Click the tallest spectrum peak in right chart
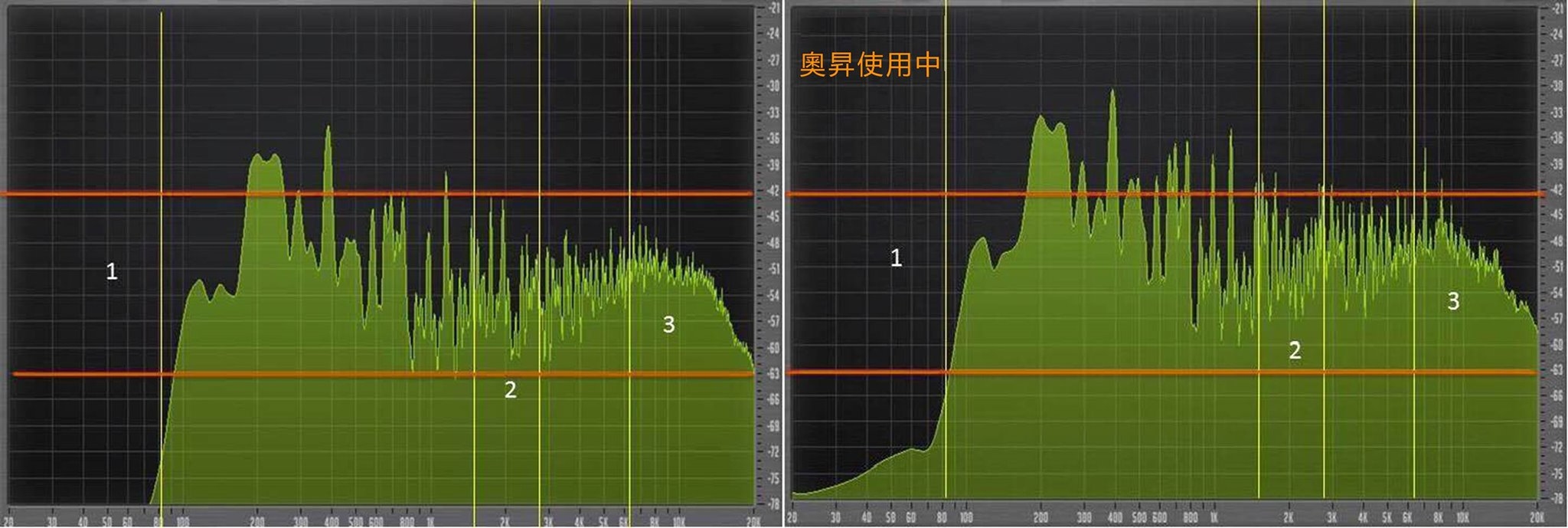 pyautogui.click(x=1112, y=93)
